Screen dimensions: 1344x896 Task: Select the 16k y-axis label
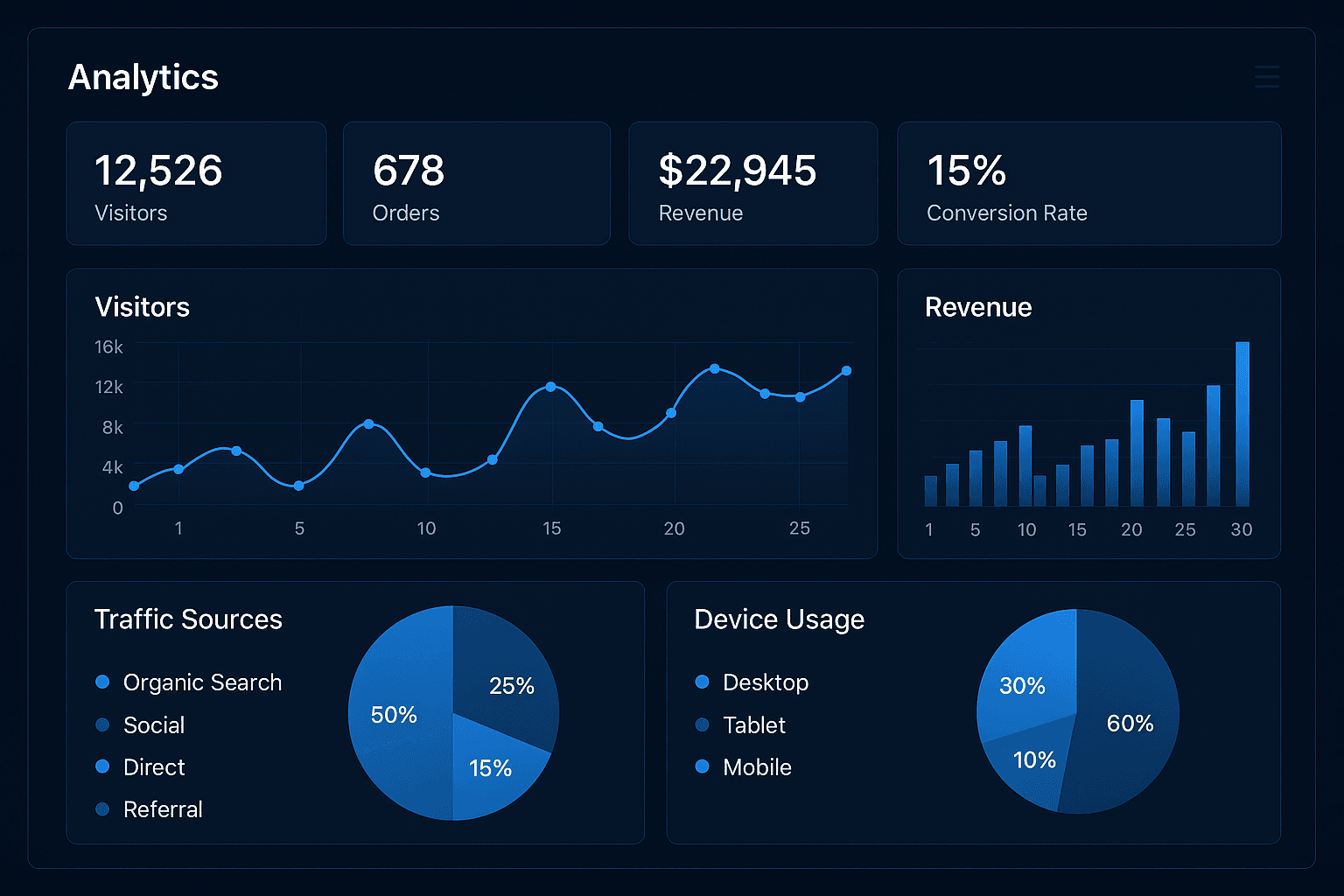click(x=108, y=347)
